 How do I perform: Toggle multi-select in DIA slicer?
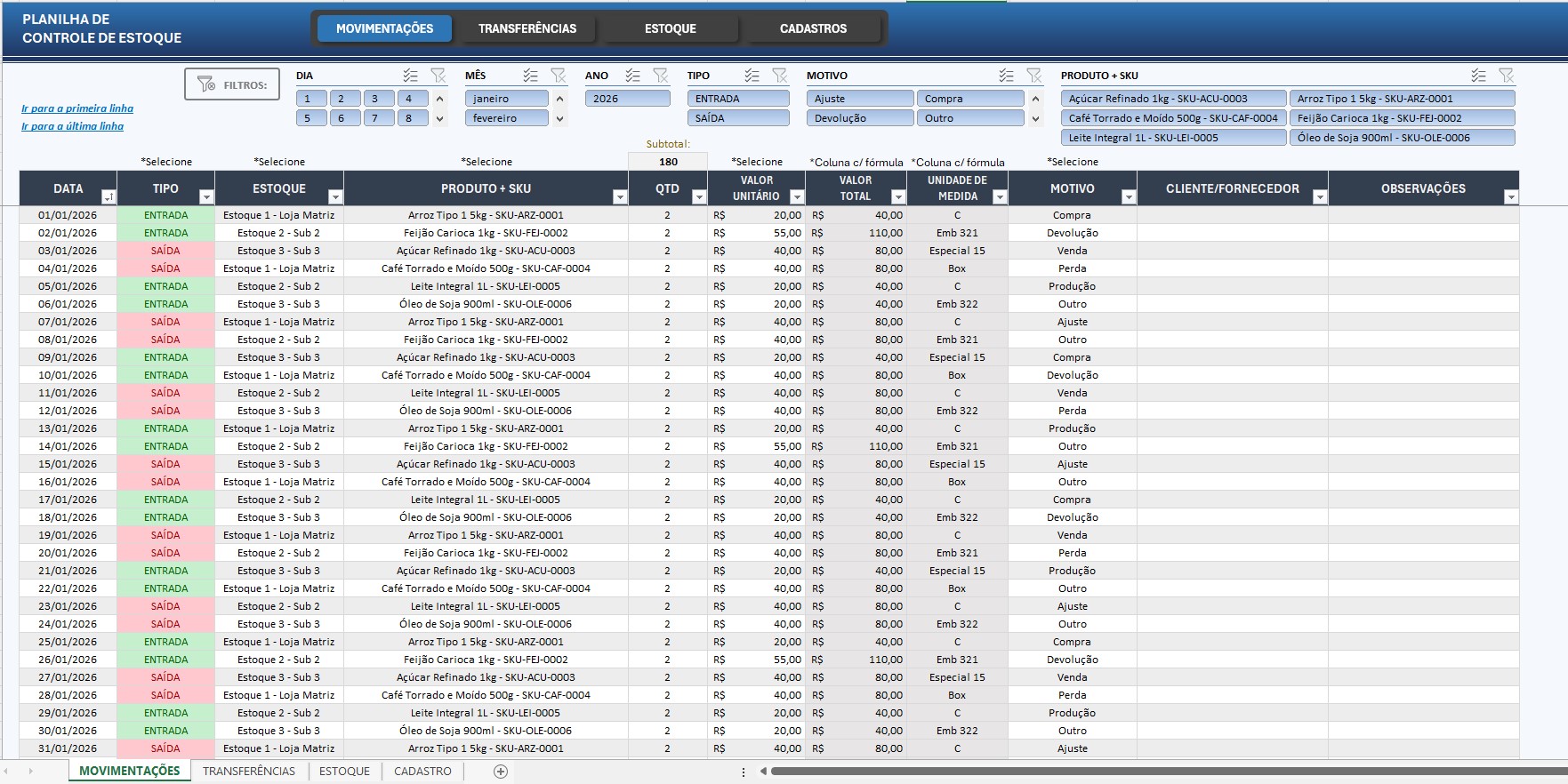coord(410,76)
